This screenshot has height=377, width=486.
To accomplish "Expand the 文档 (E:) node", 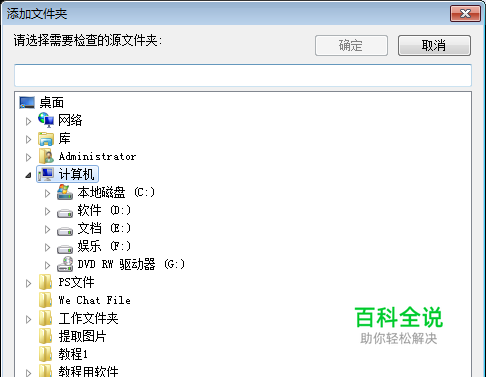I will [47, 229].
